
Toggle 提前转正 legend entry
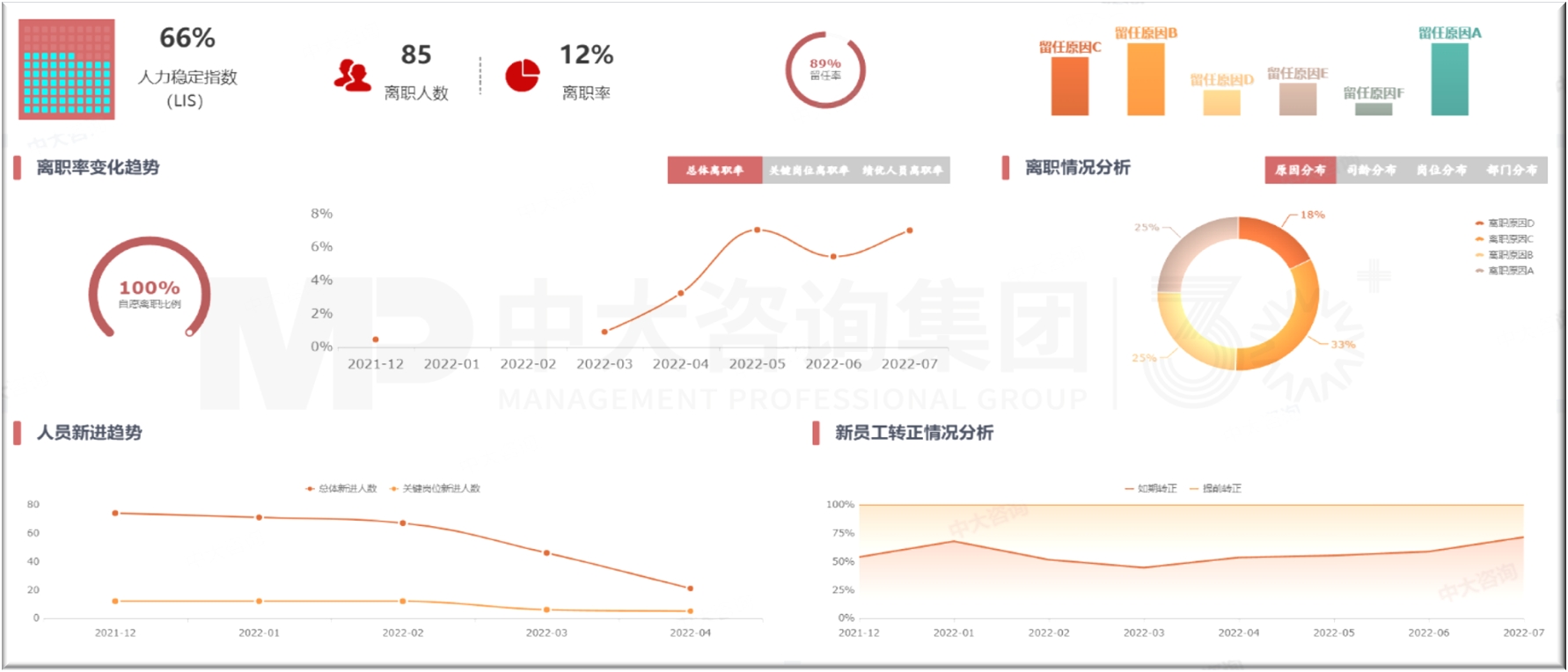[x=1216, y=488]
